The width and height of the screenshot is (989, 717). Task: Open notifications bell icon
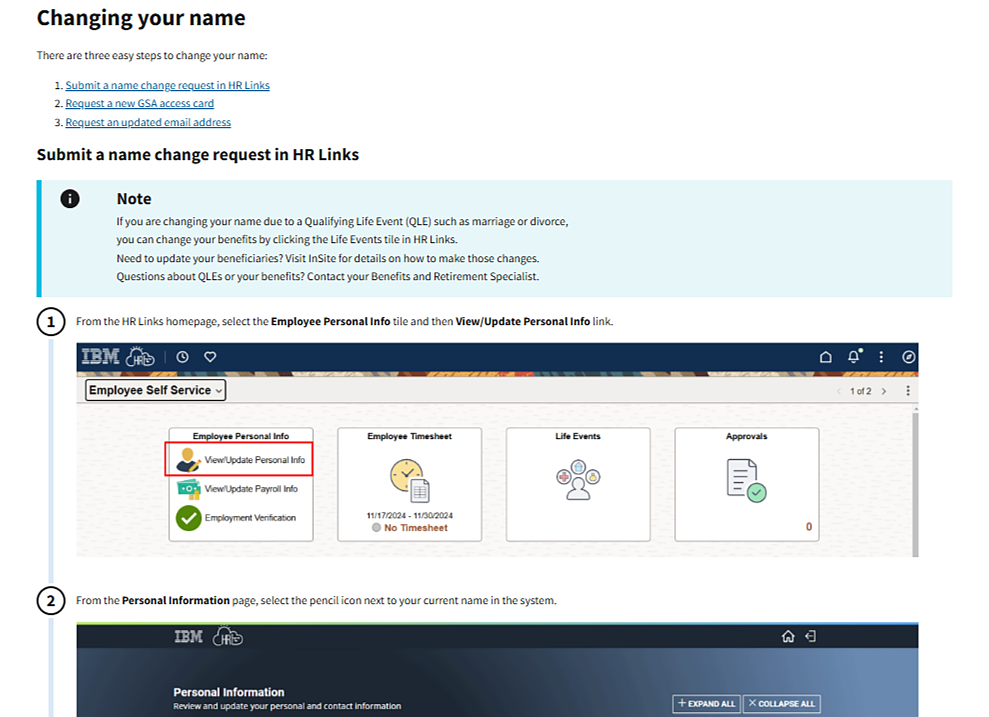[x=854, y=356]
